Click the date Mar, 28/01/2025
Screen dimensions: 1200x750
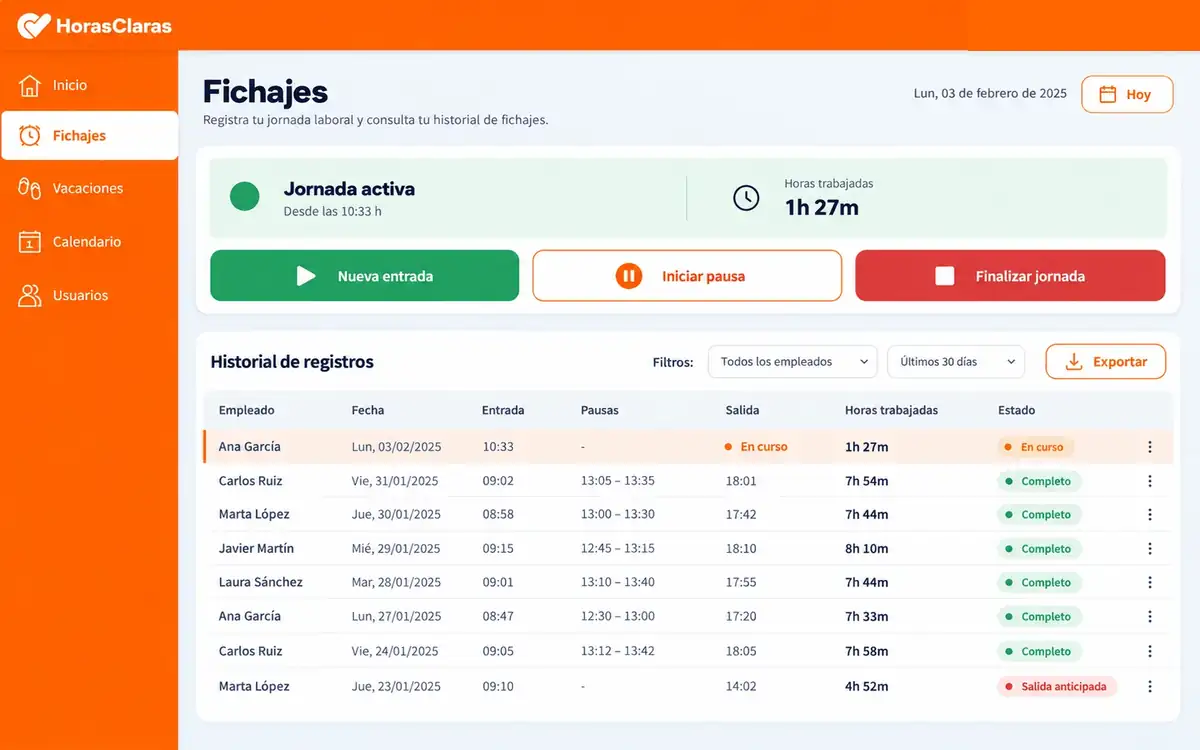[x=396, y=583]
